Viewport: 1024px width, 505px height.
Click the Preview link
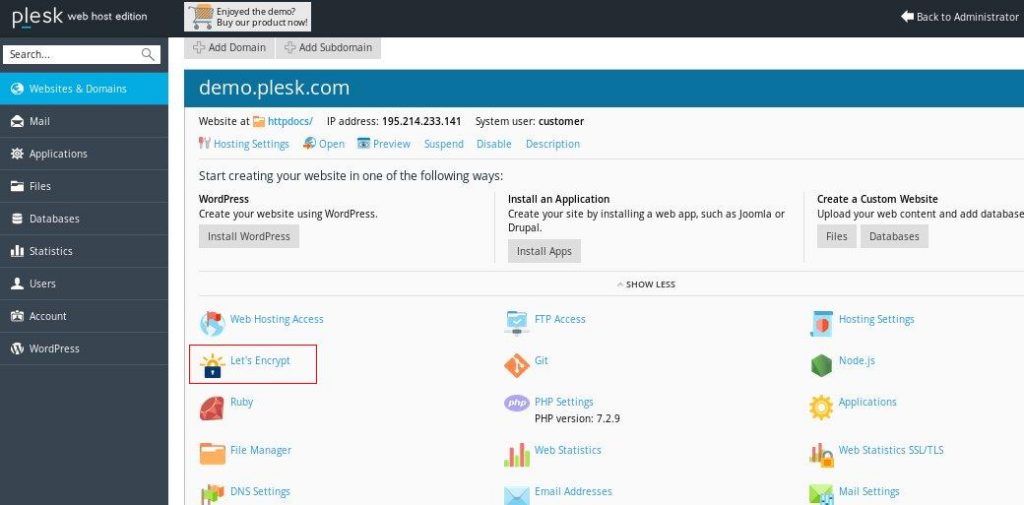click(392, 144)
